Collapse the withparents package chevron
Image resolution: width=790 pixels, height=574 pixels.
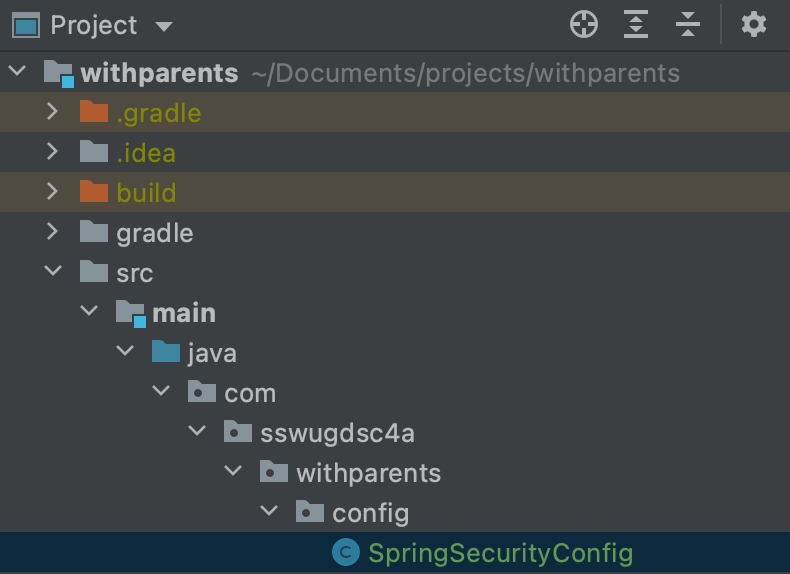point(233,471)
